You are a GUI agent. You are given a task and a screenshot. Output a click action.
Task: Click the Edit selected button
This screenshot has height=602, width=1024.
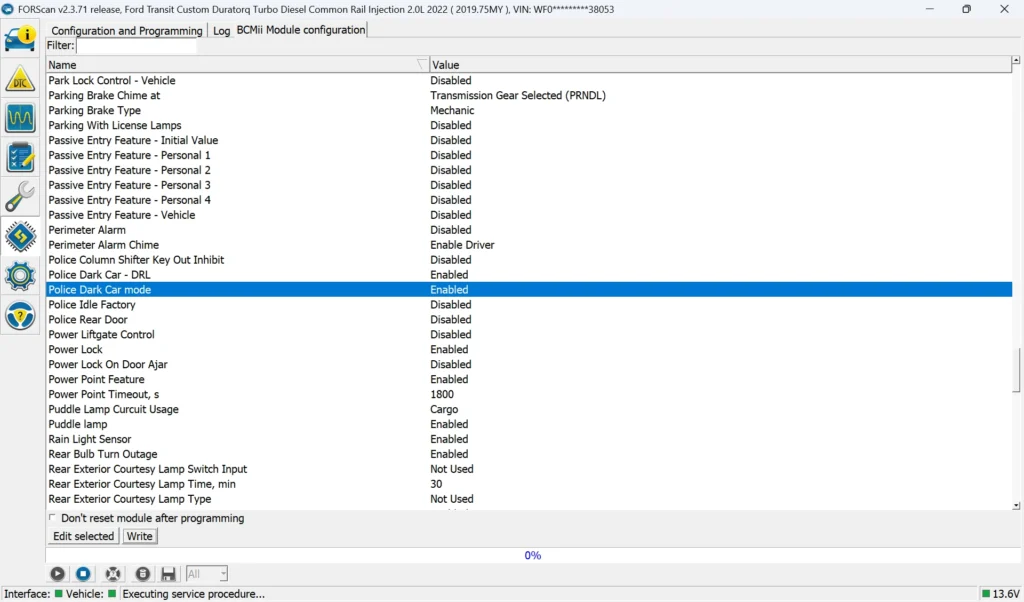84,536
